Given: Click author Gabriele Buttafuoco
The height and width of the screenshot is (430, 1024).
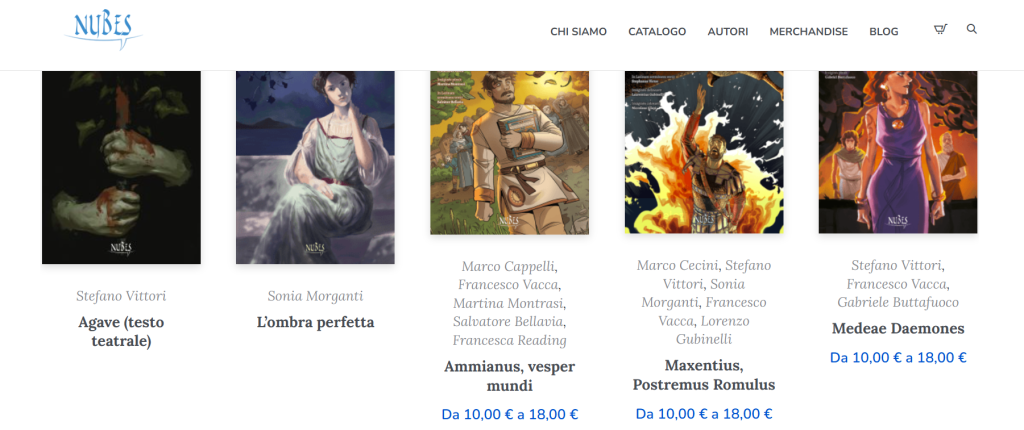Looking at the screenshot, I should tap(898, 303).
